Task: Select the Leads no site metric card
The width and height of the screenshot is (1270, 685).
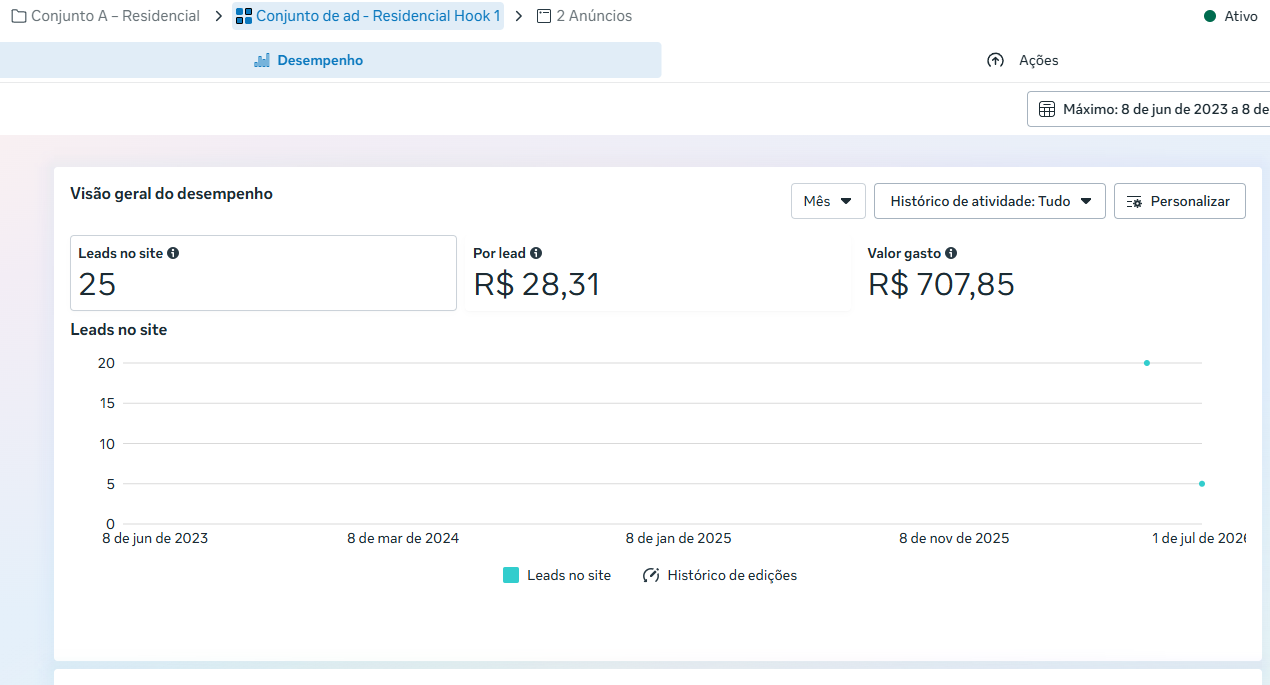Action: (x=263, y=273)
